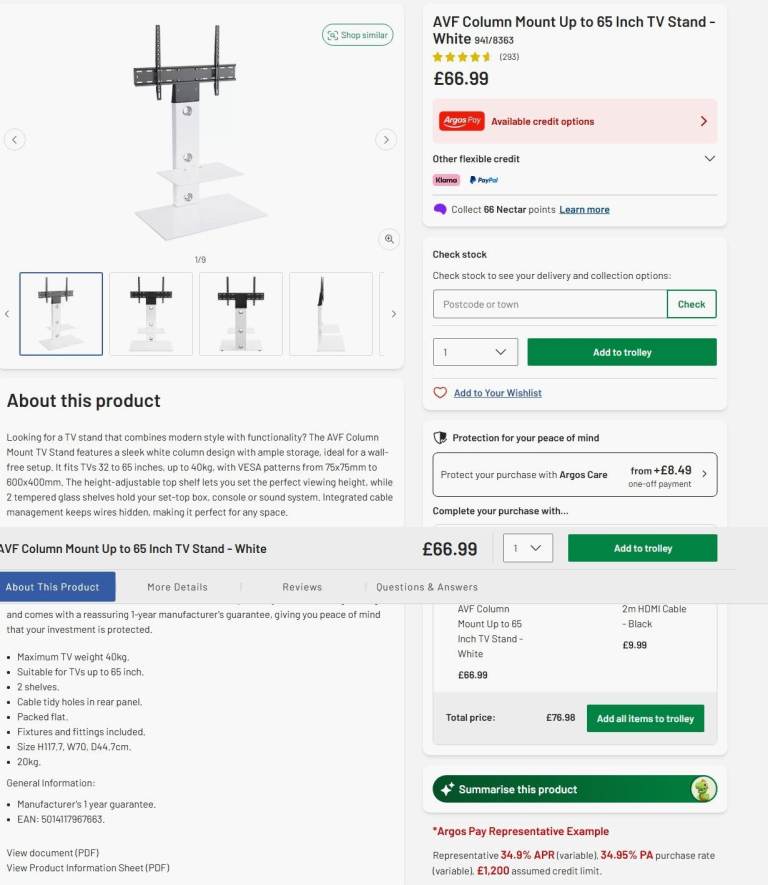
Task: Open the Reviews tab
Action: (302, 587)
